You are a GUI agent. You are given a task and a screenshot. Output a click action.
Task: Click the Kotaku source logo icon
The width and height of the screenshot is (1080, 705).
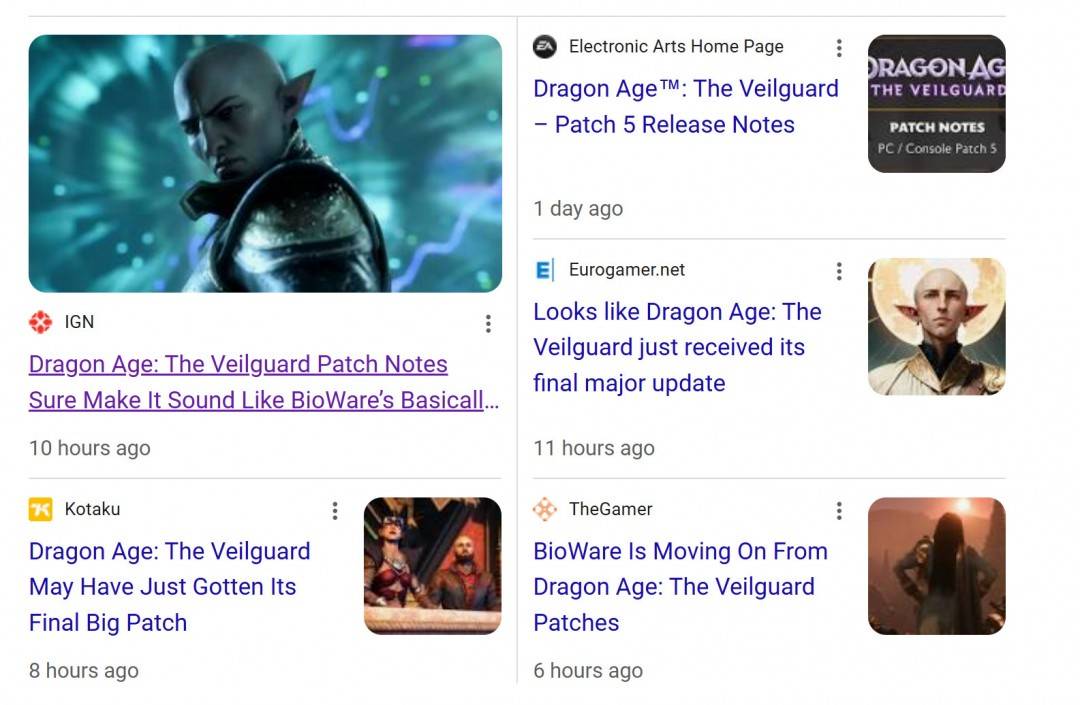point(41,509)
